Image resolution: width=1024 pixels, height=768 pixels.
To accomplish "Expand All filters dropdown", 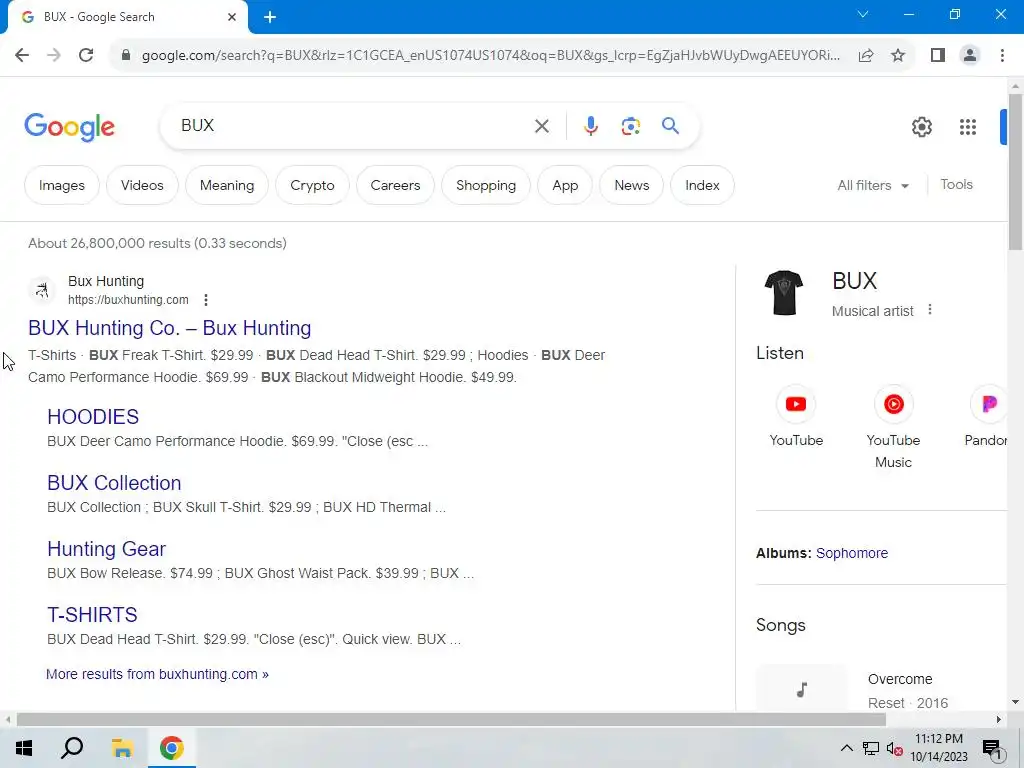I will point(872,185).
